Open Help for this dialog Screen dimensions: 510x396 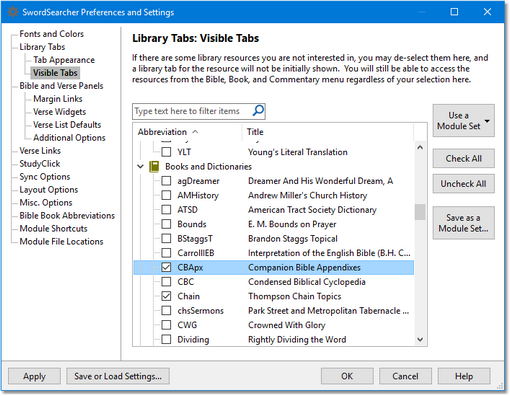[x=464, y=376]
